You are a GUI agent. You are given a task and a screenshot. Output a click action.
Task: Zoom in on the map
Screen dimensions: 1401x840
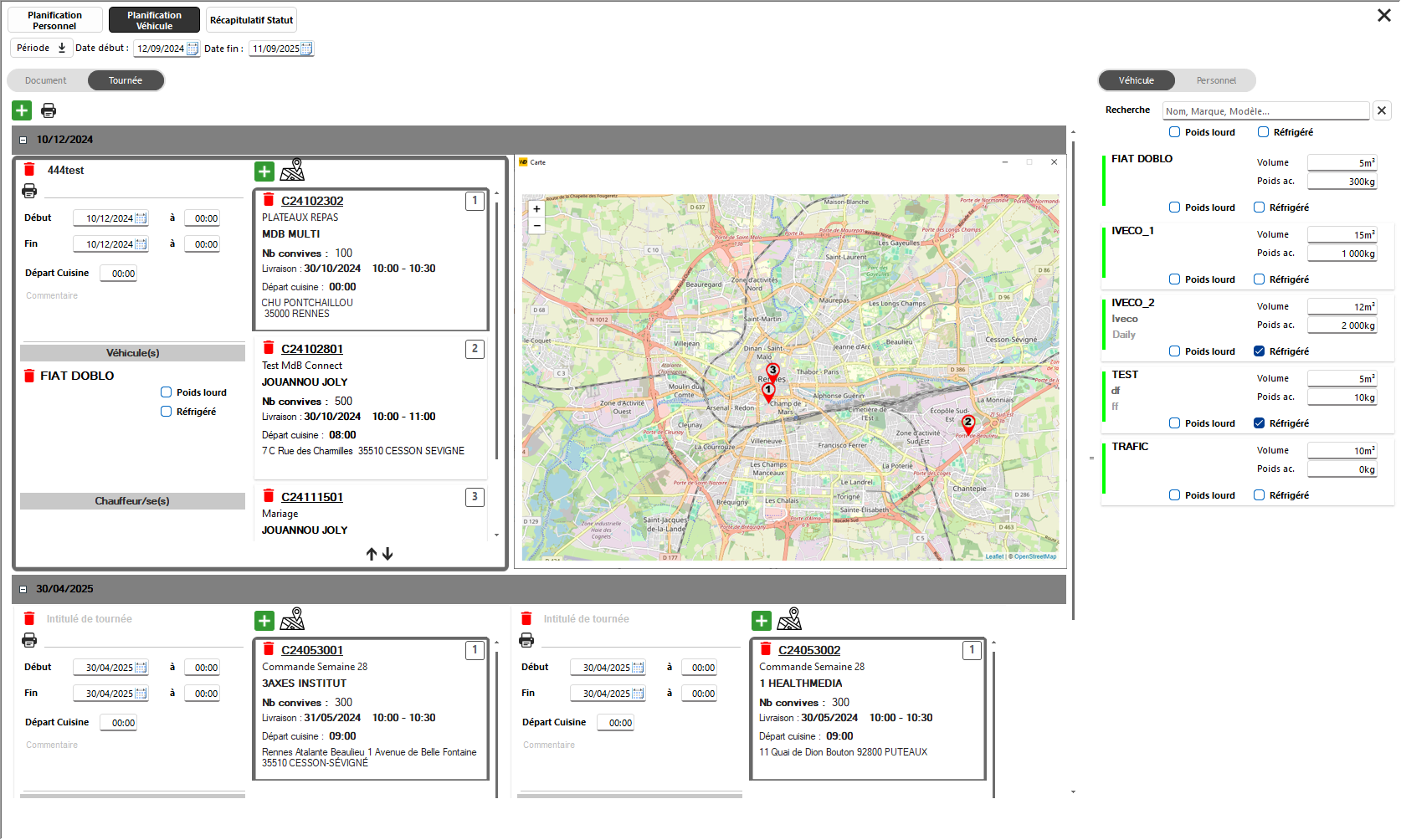pos(536,209)
